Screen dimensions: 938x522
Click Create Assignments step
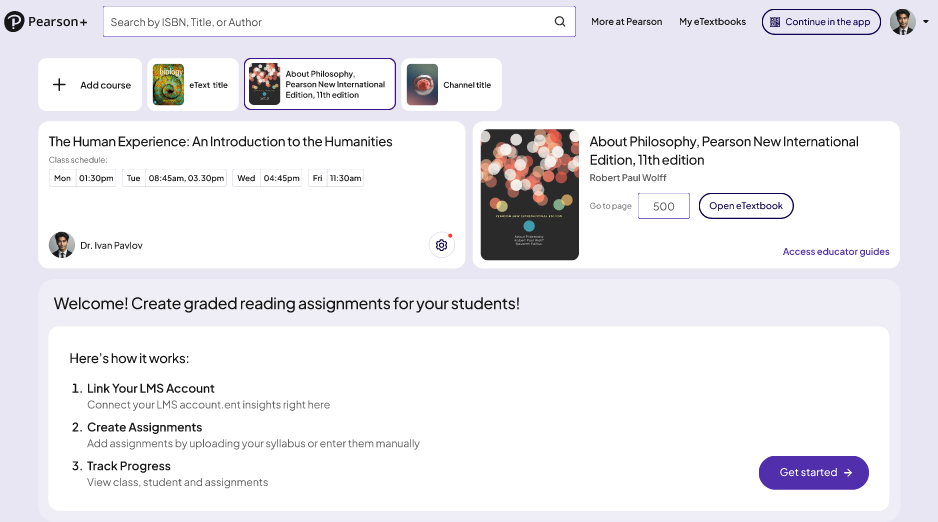[145, 428]
